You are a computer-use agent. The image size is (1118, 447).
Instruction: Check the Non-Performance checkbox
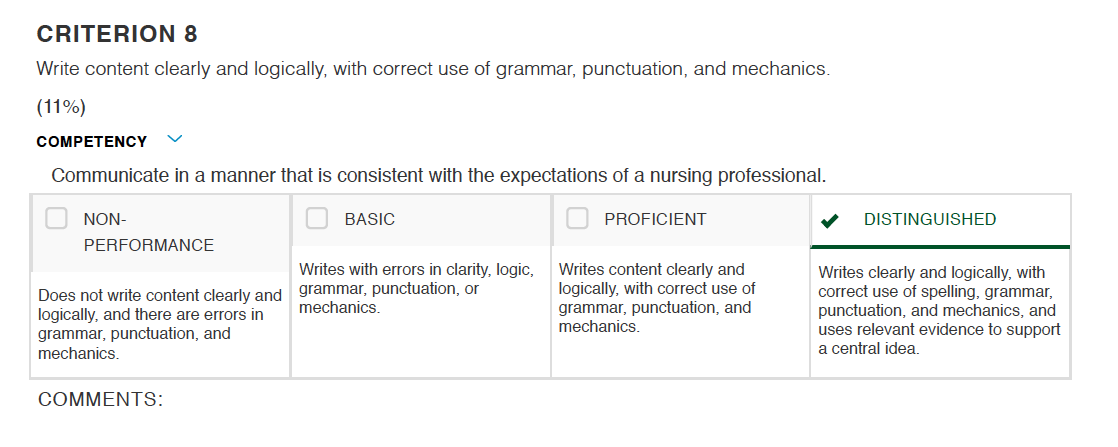click(56, 218)
